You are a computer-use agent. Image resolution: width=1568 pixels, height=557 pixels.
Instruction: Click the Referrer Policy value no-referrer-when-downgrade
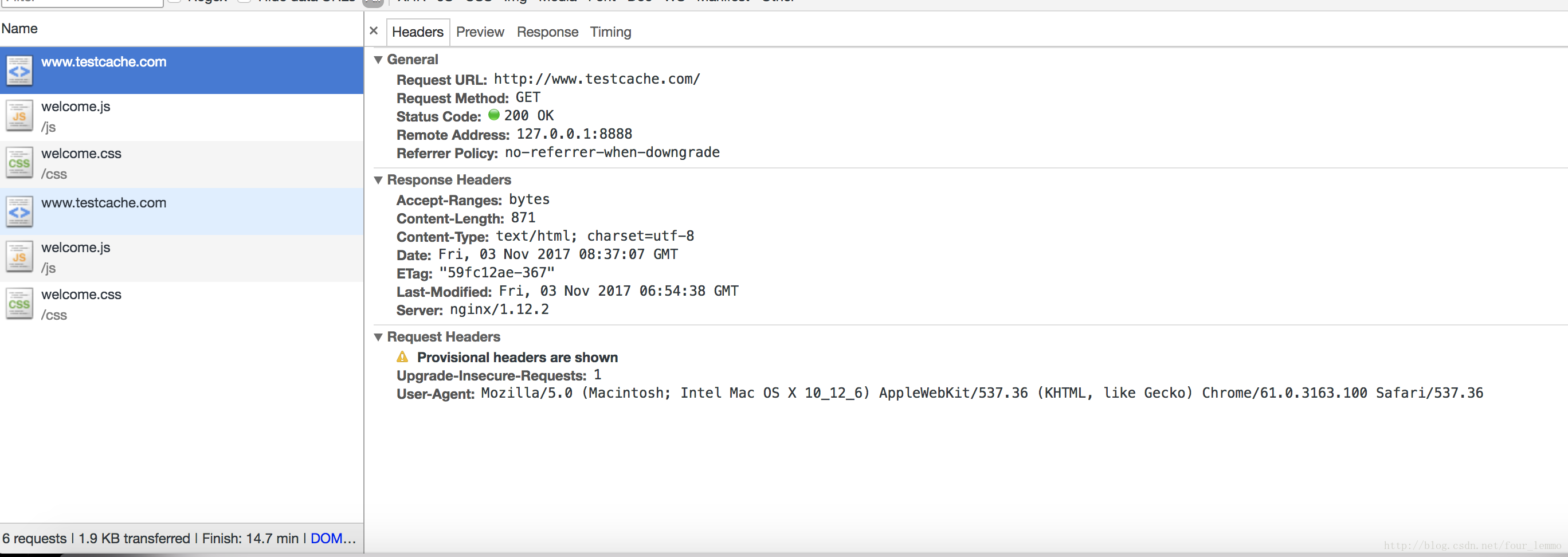tap(612, 152)
